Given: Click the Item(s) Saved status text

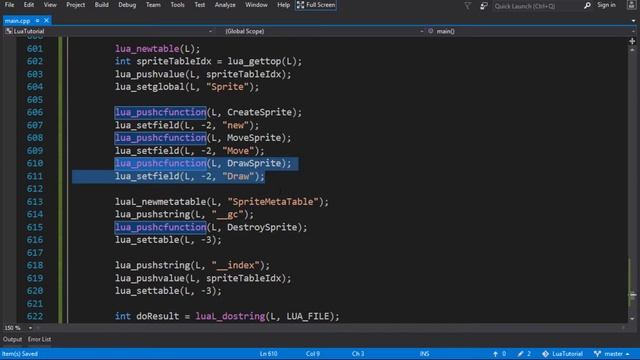Looking at the screenshot, I should pos(20,354).
